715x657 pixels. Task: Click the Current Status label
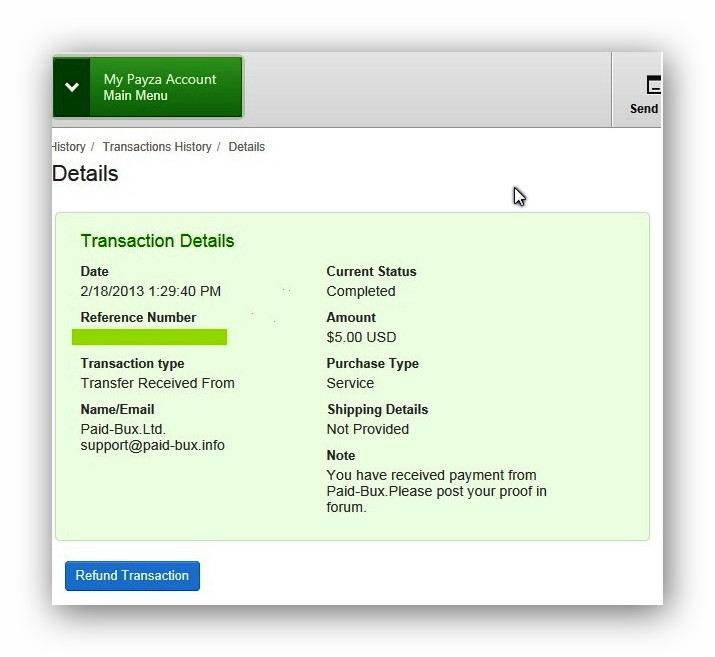tap(371, 271)
